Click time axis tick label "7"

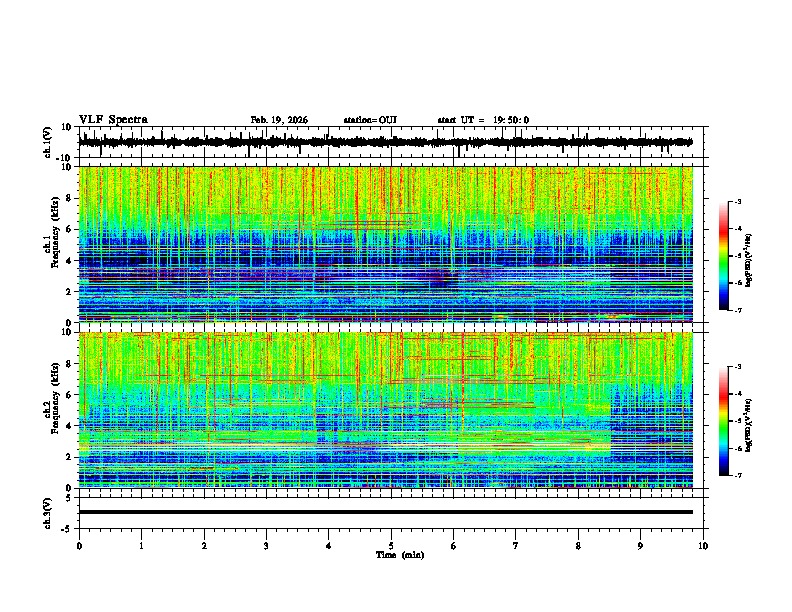coord(516,546)
